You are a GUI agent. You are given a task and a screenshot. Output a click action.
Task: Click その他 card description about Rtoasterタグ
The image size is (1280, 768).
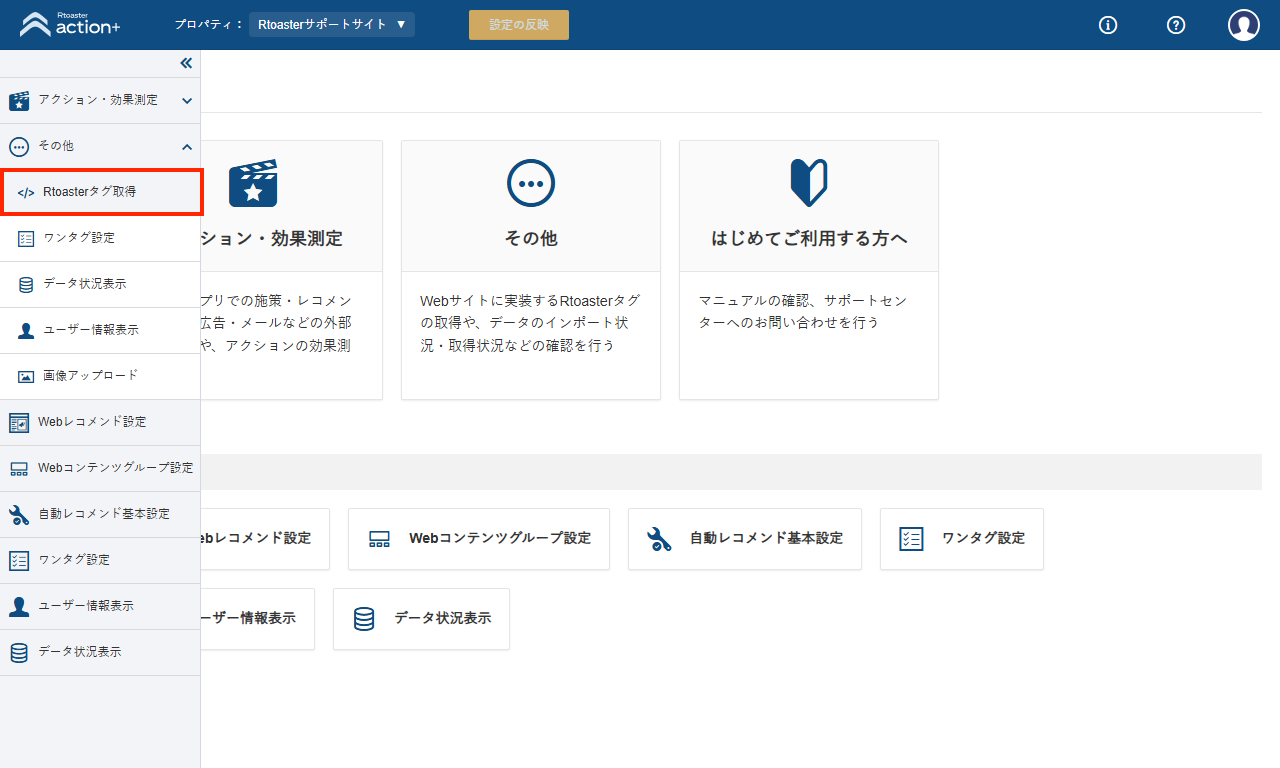point(531,323)
